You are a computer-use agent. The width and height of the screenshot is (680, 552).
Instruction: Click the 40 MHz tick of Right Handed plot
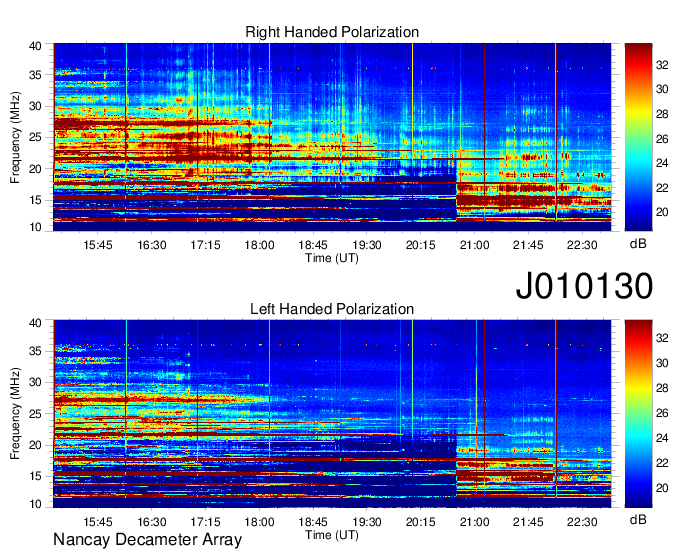pyautogui.click(x=35, y=46)
